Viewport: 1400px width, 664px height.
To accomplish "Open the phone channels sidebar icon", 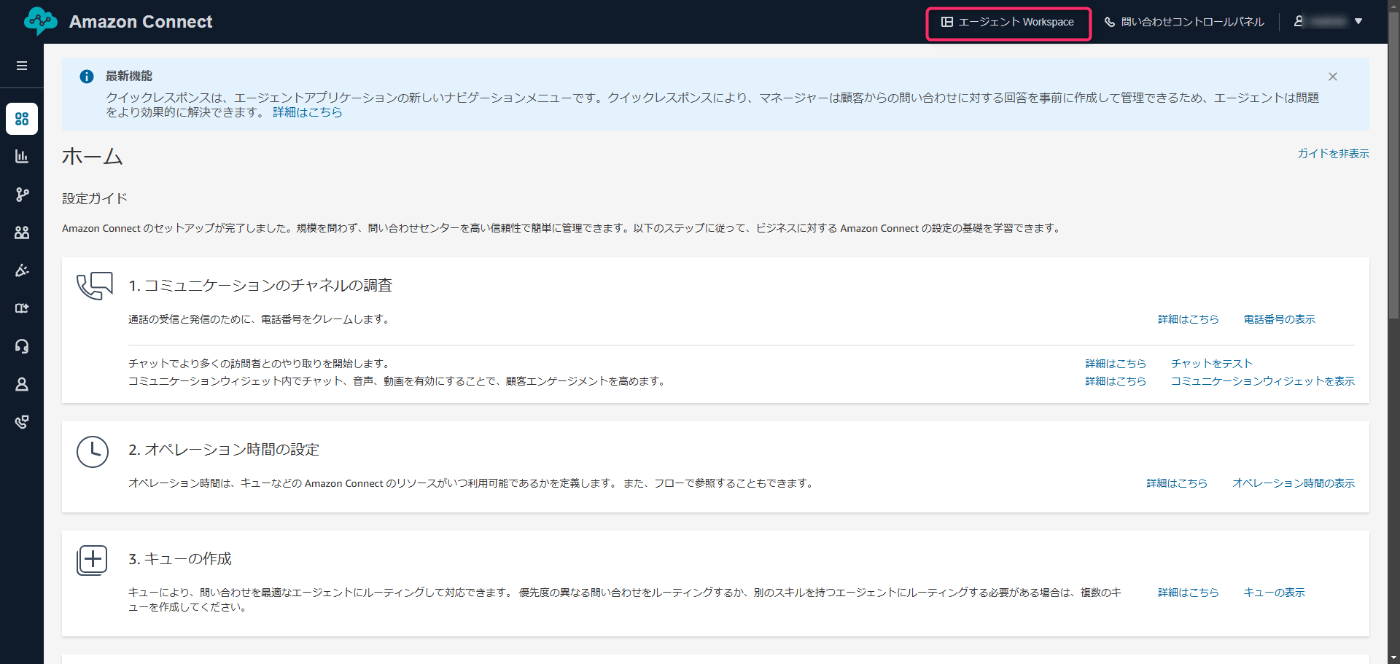I will coord(22,422).
